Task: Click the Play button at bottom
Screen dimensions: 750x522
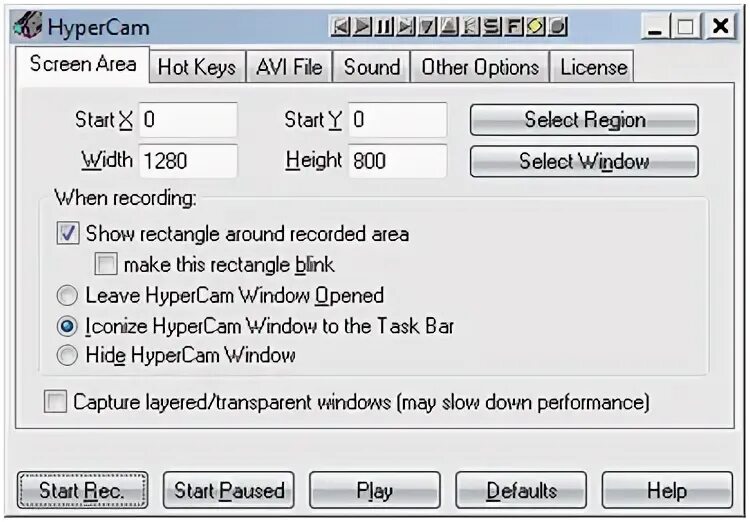Action: pos(375,490)
